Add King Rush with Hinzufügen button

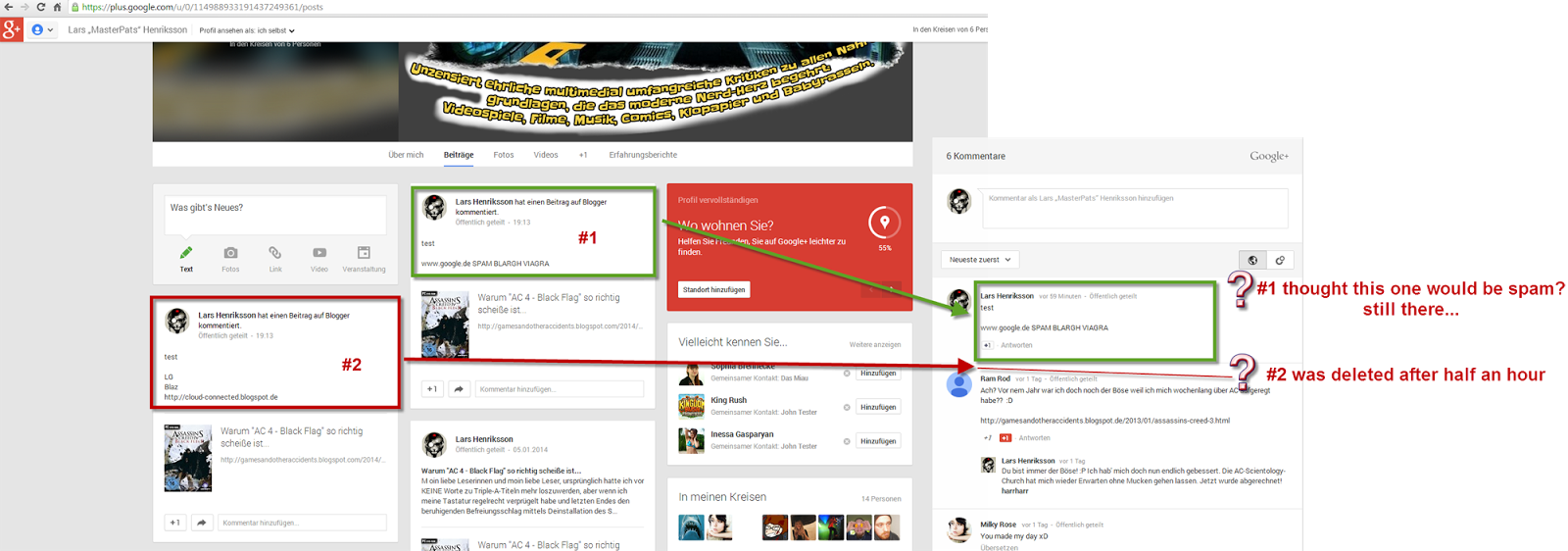click(878, 407)
